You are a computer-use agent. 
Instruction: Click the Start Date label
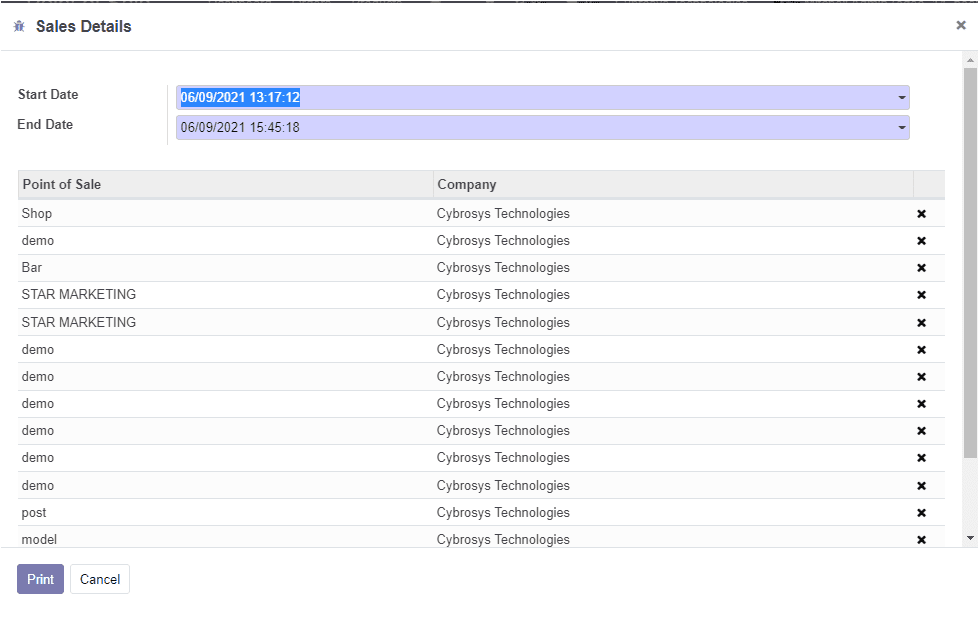tap(48, 94)
